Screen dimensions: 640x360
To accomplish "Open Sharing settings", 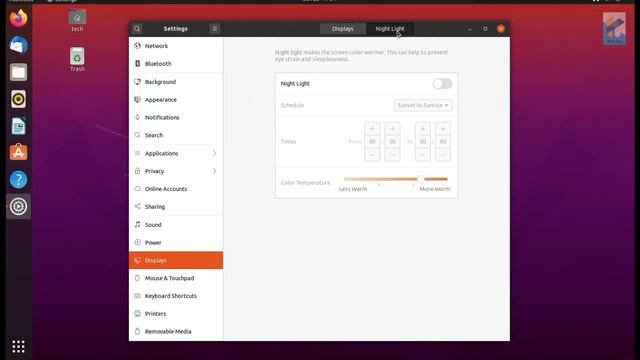I will pyautogui.click(x=176, y=207).
